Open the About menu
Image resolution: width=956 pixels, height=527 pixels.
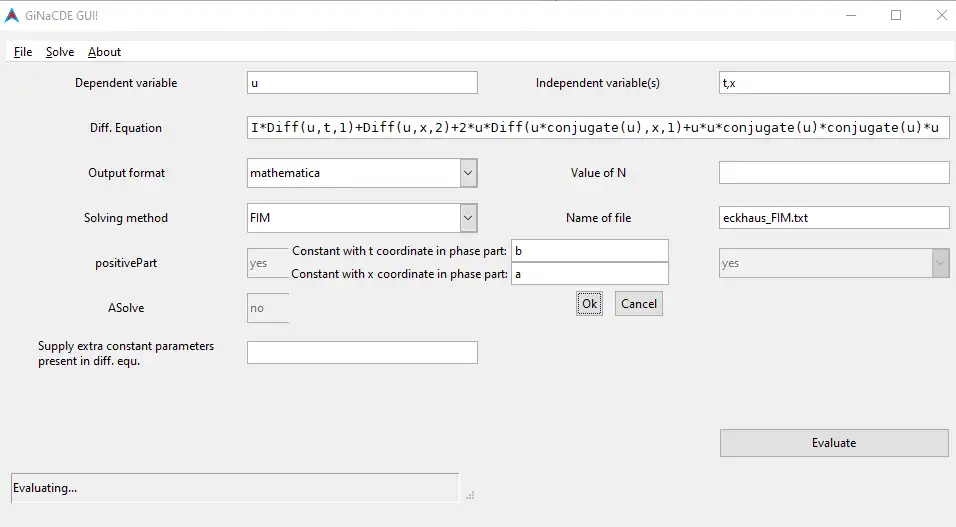pyautogui.click(x=104, y=52)
